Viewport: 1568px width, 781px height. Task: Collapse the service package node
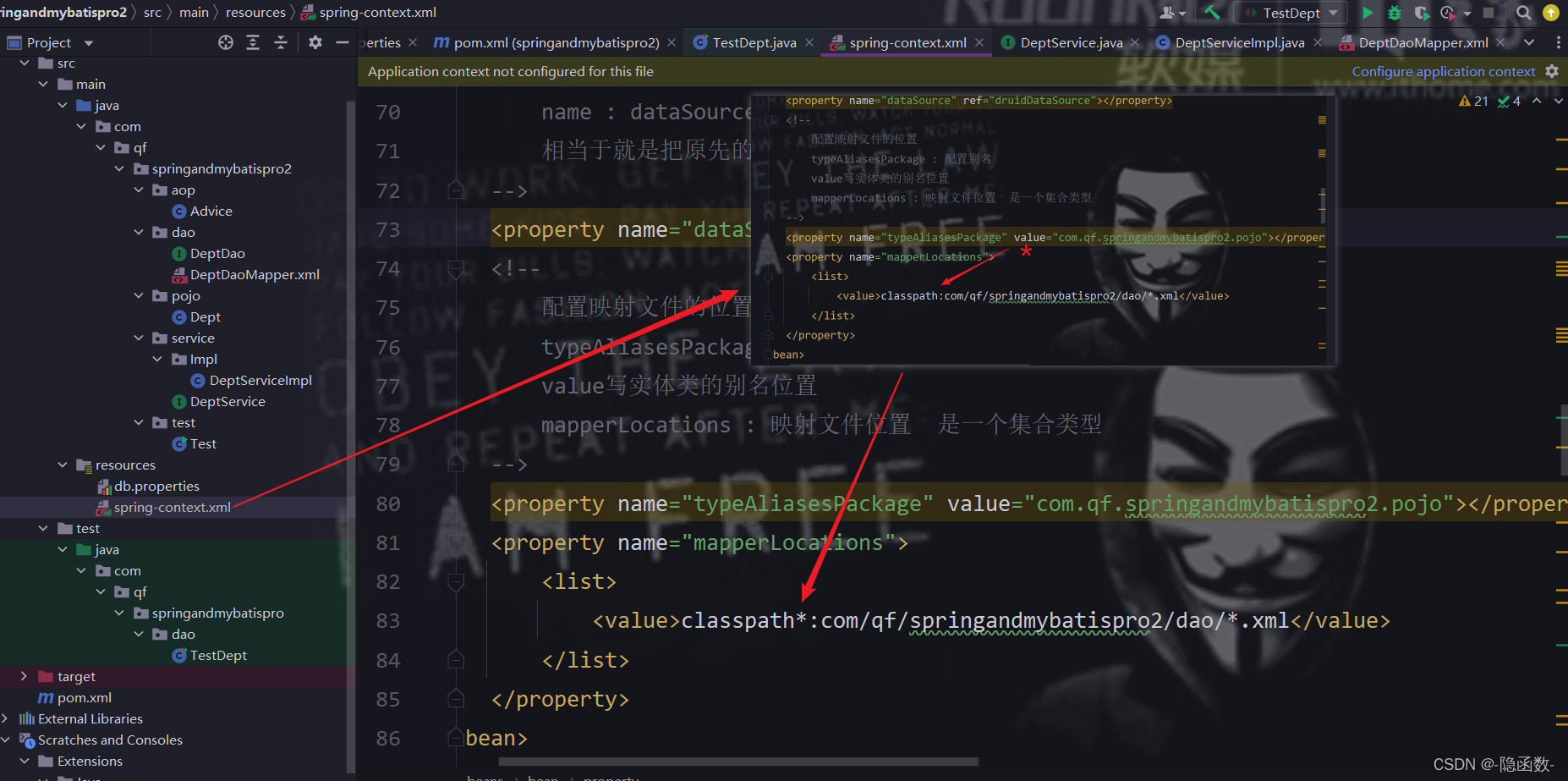(x=139, y=338)
